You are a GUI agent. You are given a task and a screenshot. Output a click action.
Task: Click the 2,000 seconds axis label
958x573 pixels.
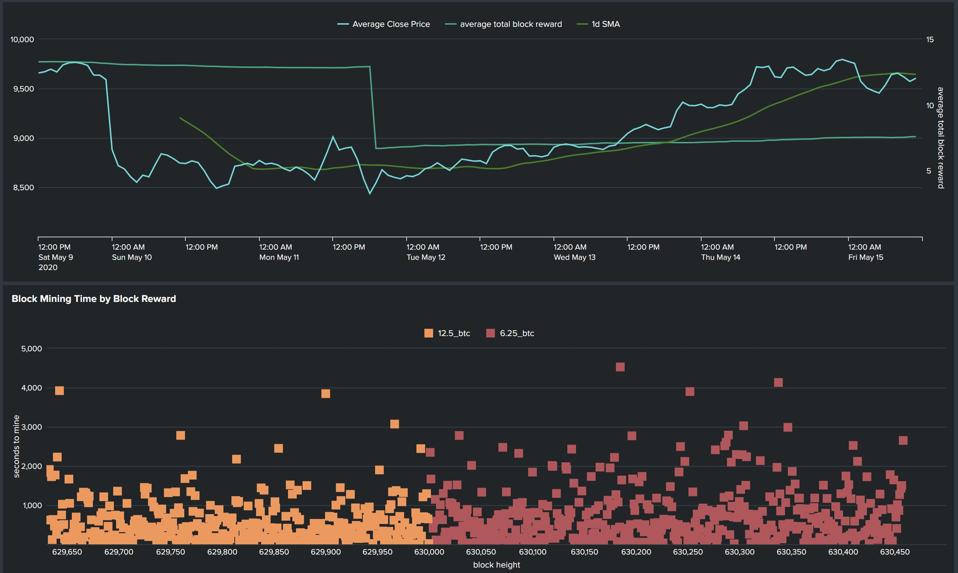[32, 466]
